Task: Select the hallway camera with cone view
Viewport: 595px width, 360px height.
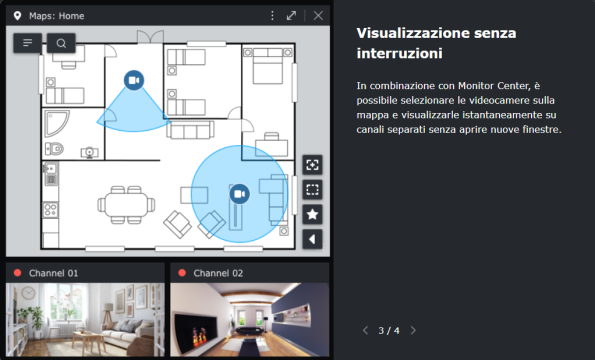Action: click(x=134, y=80)
